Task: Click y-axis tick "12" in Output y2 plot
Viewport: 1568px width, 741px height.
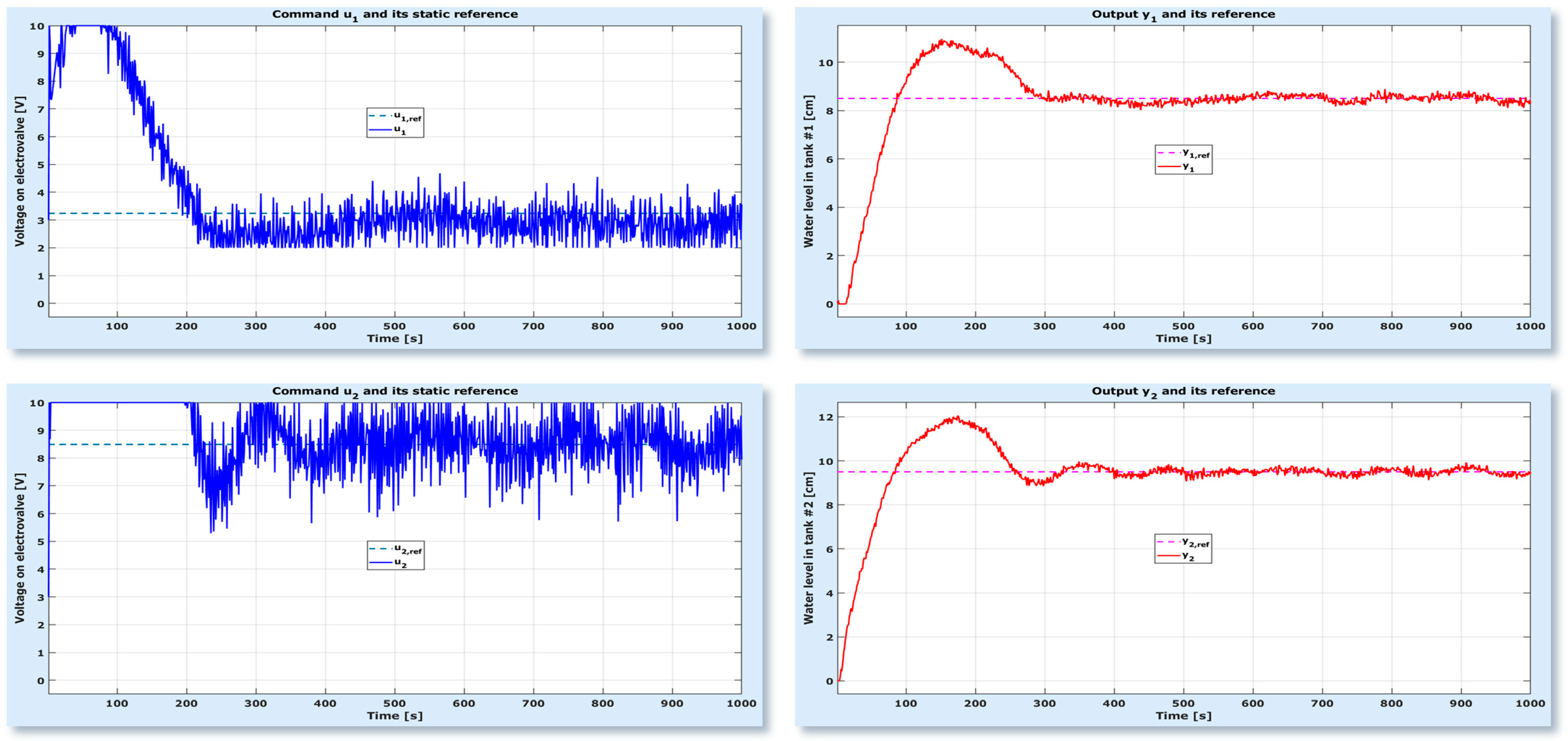Action: tap(825, 418)
